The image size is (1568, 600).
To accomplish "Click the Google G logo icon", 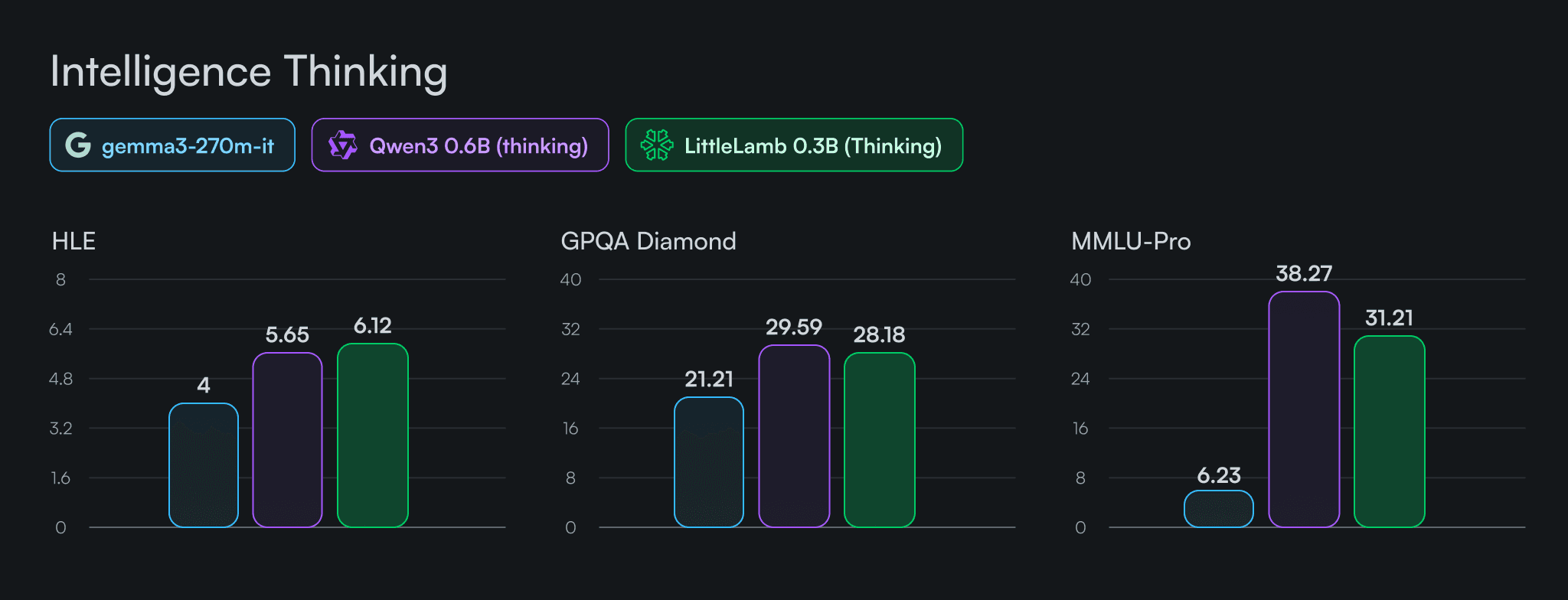I will click(78, 145).
